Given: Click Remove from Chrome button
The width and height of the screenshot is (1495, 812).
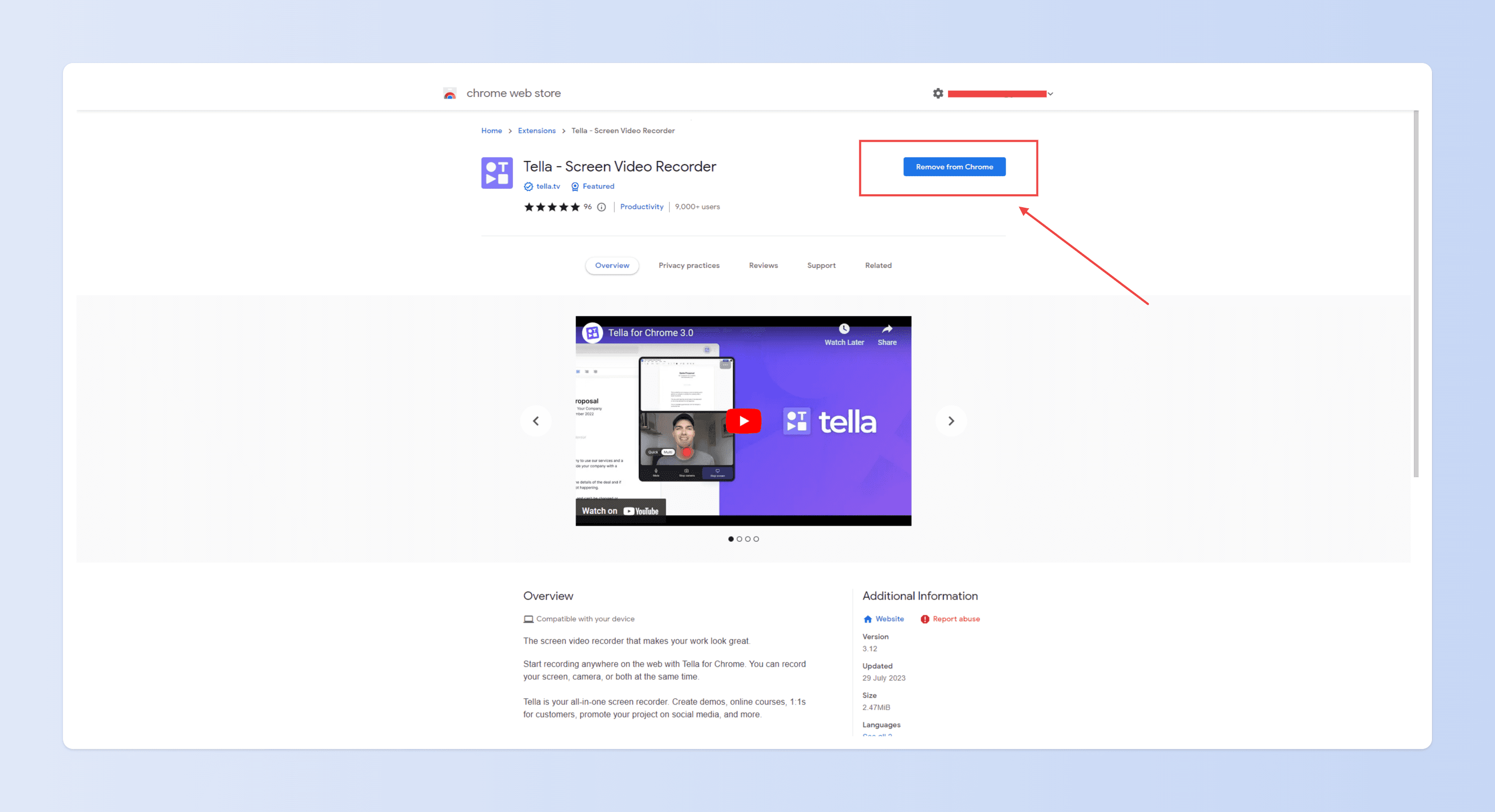Looking at the screenshot, I should (954, 167).
